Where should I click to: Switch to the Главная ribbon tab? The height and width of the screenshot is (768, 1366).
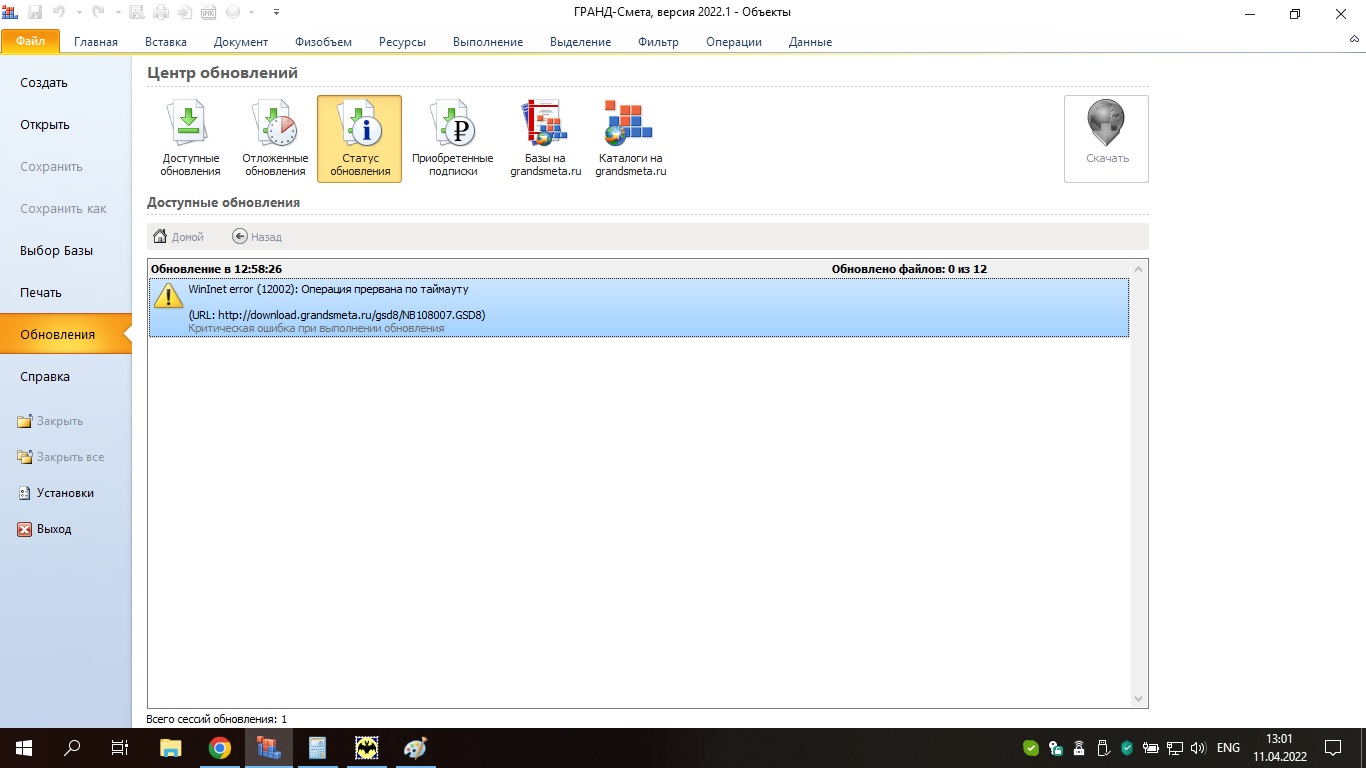pyautogui.click(x=96, y=42)
